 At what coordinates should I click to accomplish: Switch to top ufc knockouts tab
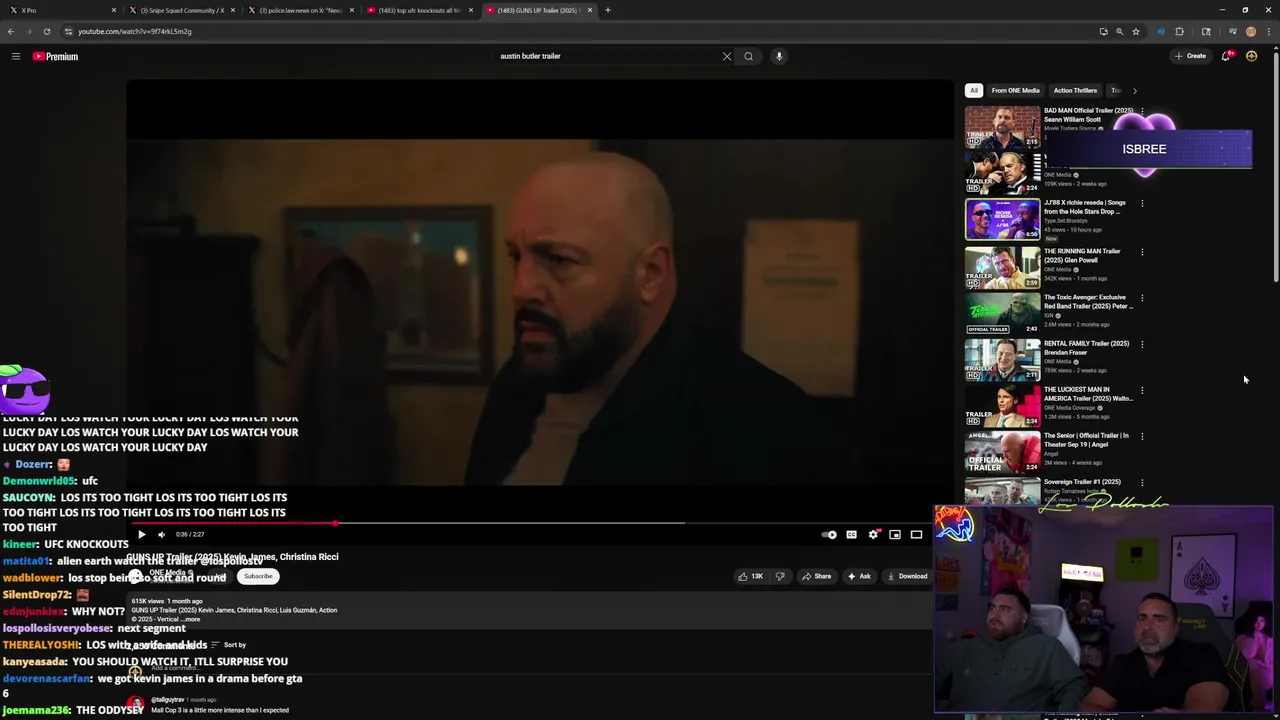[419, 10]
